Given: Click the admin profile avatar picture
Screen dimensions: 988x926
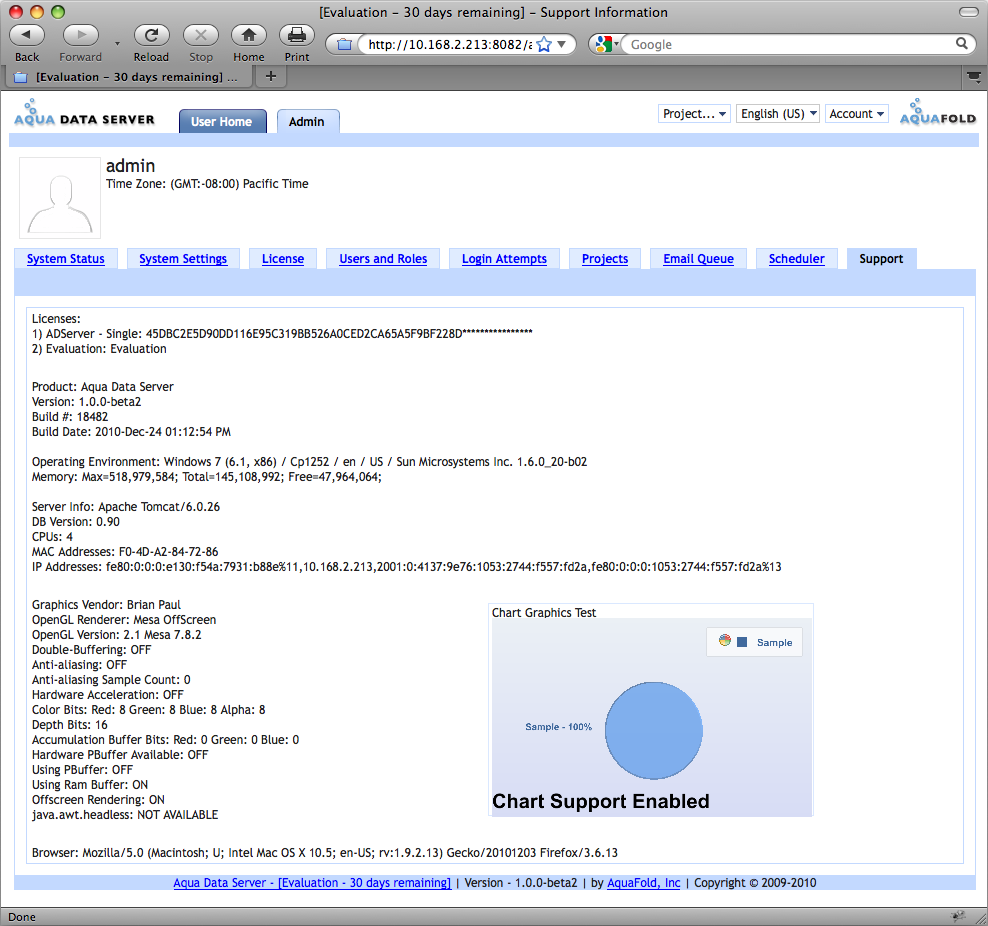Looking at the screenshot, I should tap(60, 198).
